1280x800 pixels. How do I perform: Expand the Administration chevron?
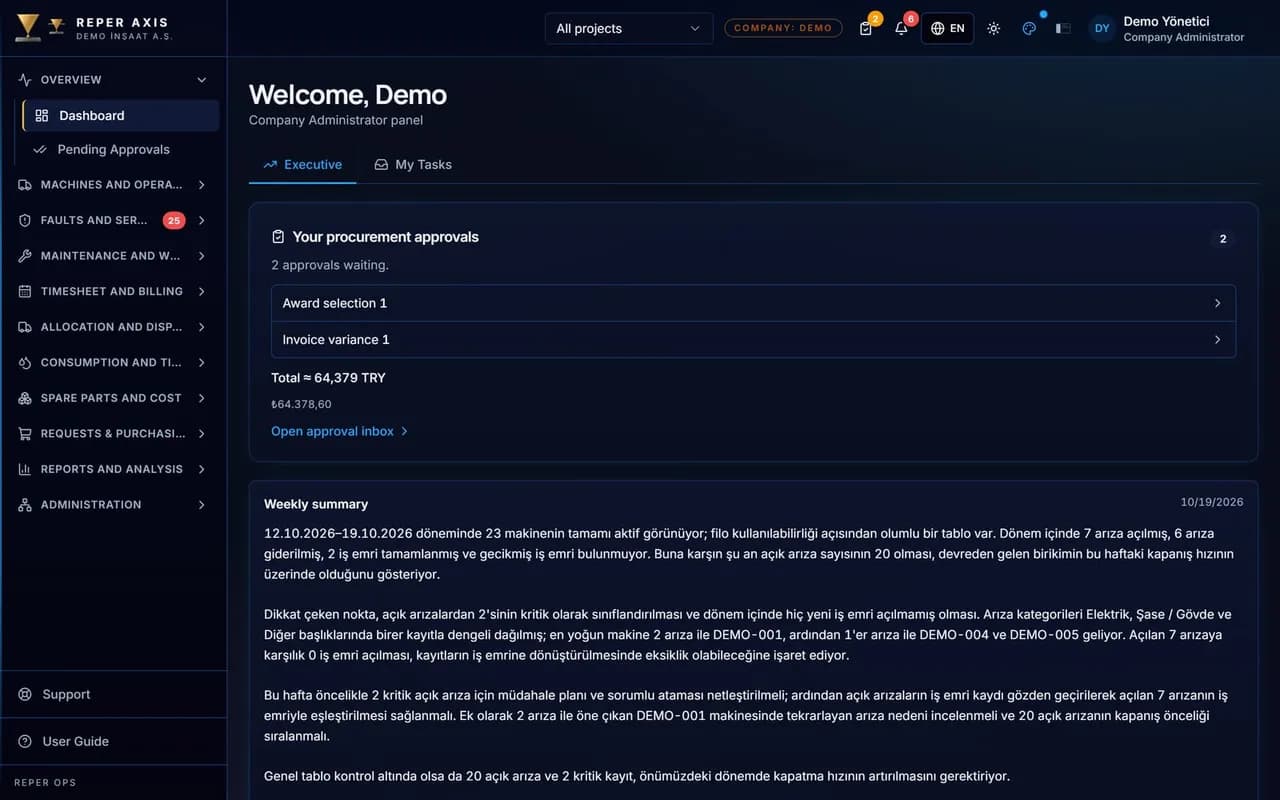click(x=202, y=505)
